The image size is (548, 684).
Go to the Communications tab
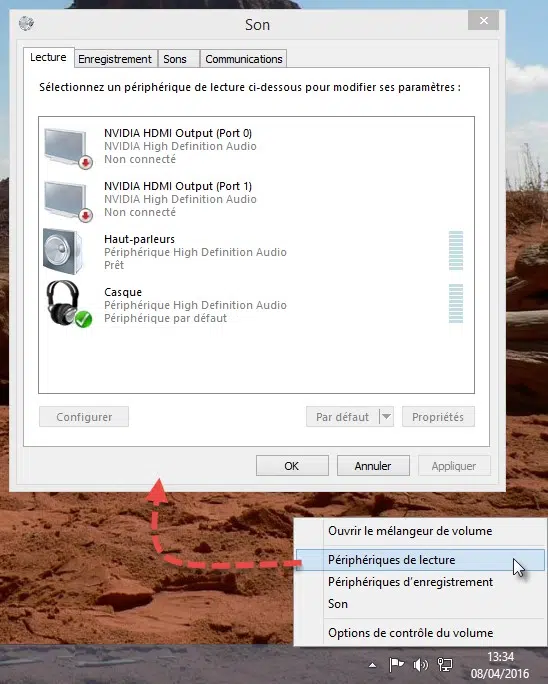(x=243, y=59)
